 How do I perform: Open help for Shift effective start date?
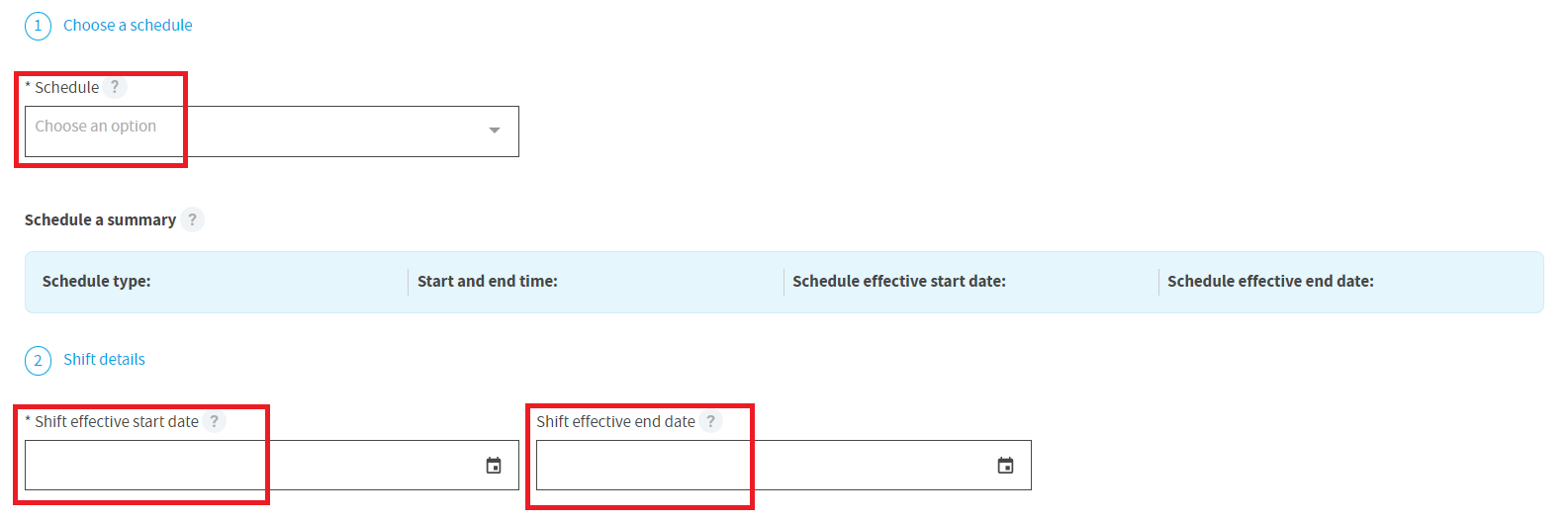click(x=214, y=421)
